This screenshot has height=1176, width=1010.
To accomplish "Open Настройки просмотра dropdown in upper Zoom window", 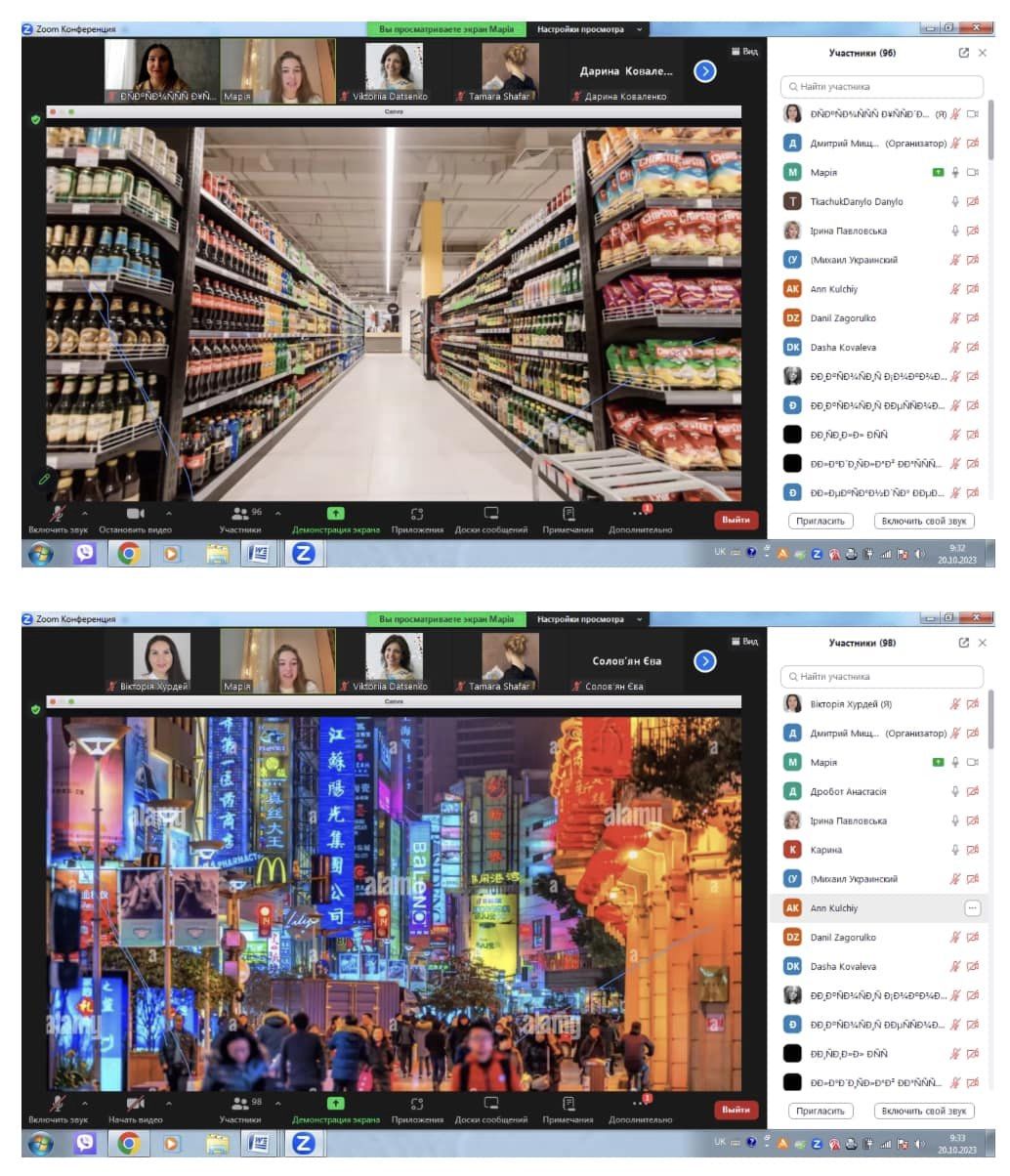I will (589, 29).
